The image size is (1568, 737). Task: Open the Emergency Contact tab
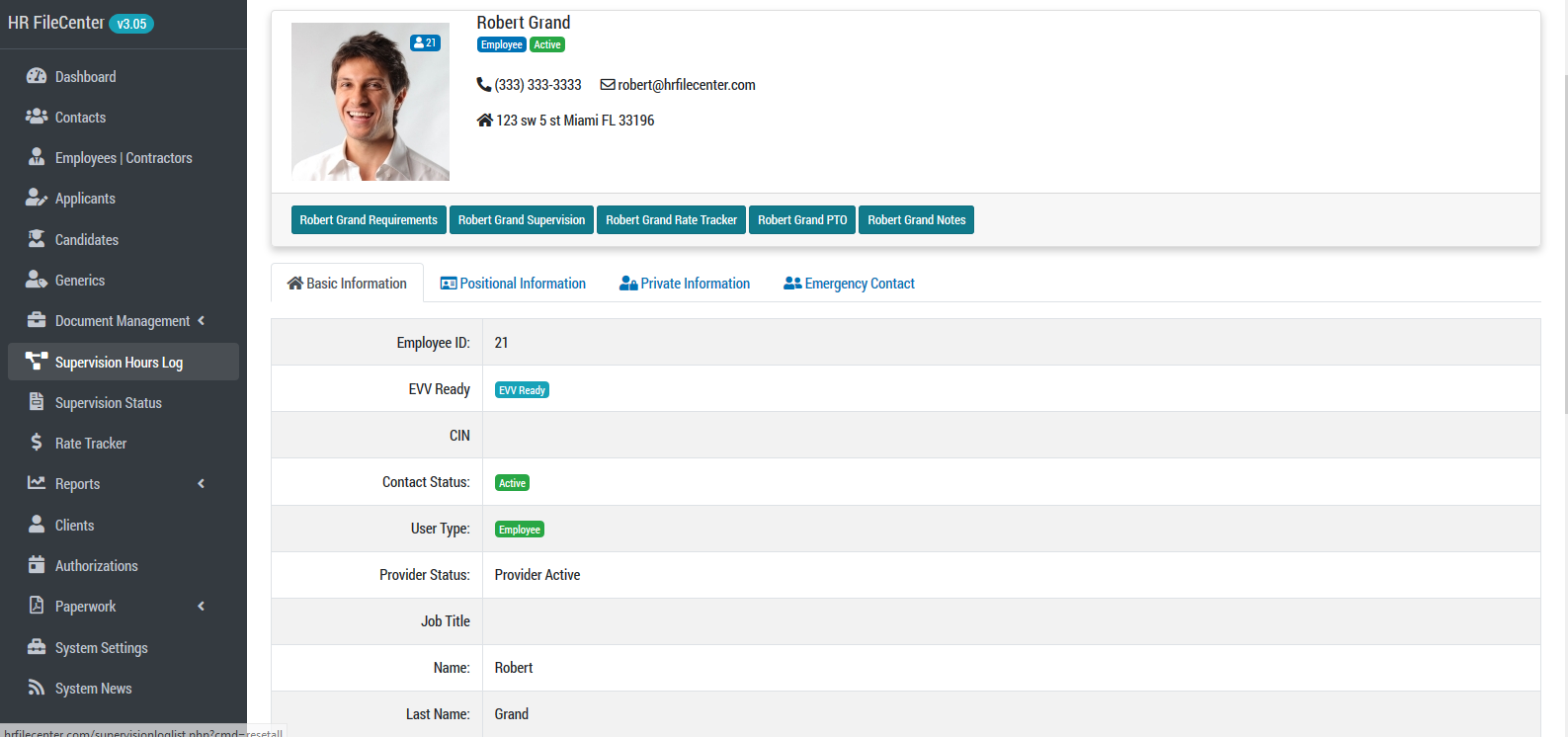849,284
